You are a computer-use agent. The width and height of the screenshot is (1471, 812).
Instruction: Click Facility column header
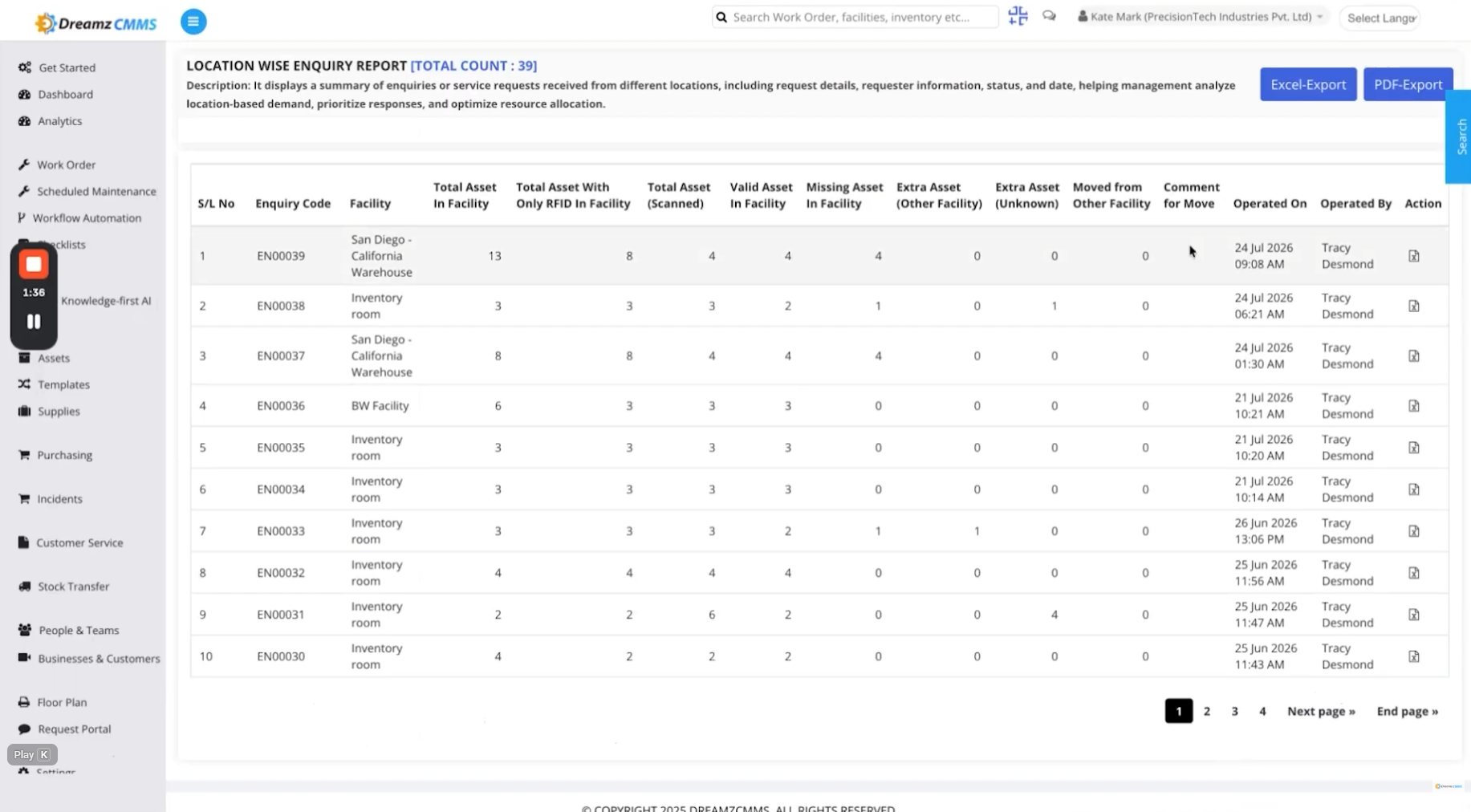[370, 204]
